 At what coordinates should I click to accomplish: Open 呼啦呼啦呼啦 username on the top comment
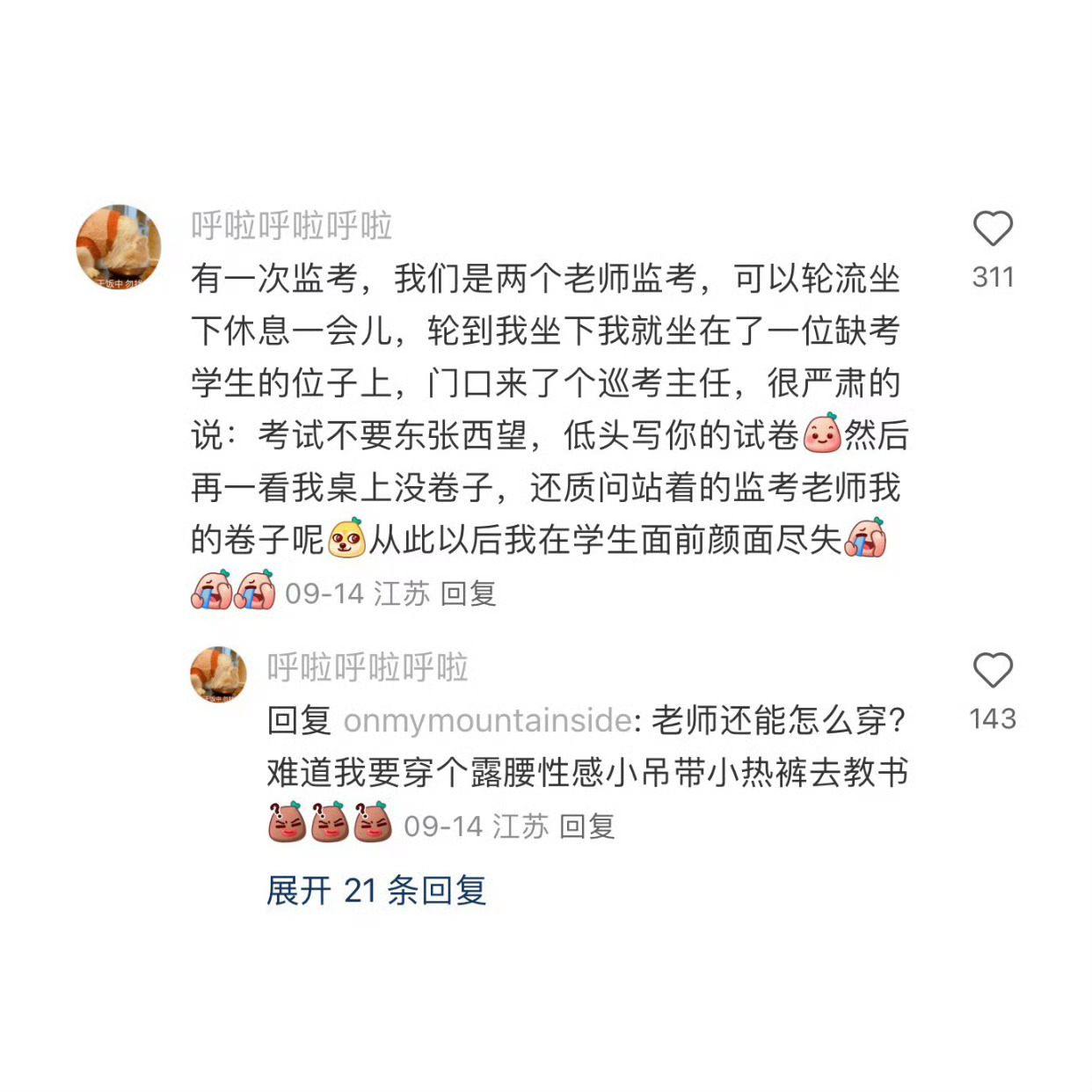point(292,226)
